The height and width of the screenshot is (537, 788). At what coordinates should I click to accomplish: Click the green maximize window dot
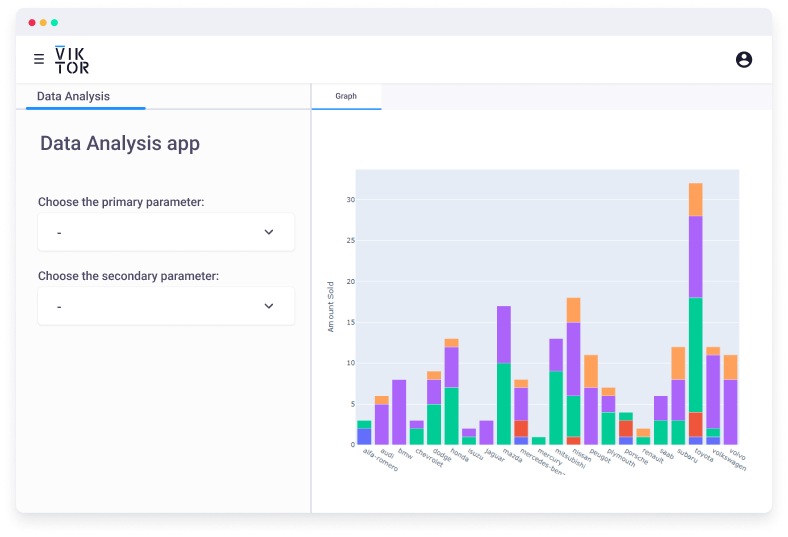[x=54, y=22]
